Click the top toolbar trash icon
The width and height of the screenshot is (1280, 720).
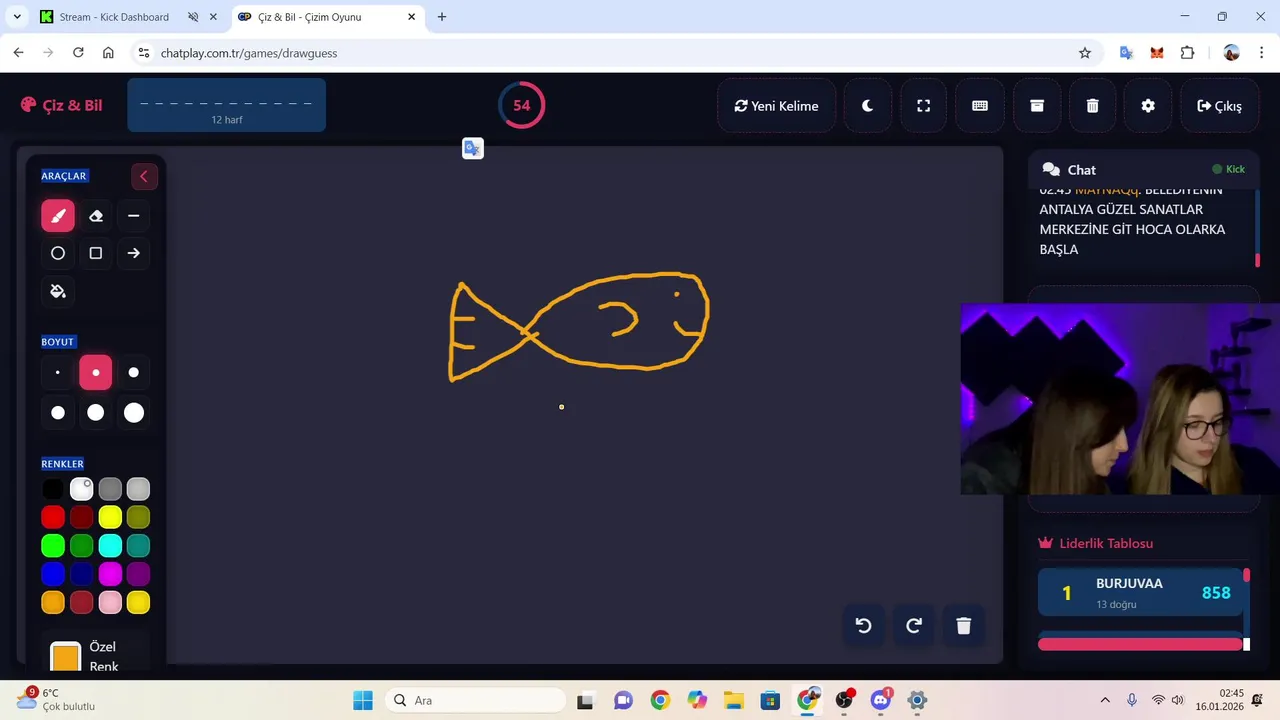pos(1093,106)
